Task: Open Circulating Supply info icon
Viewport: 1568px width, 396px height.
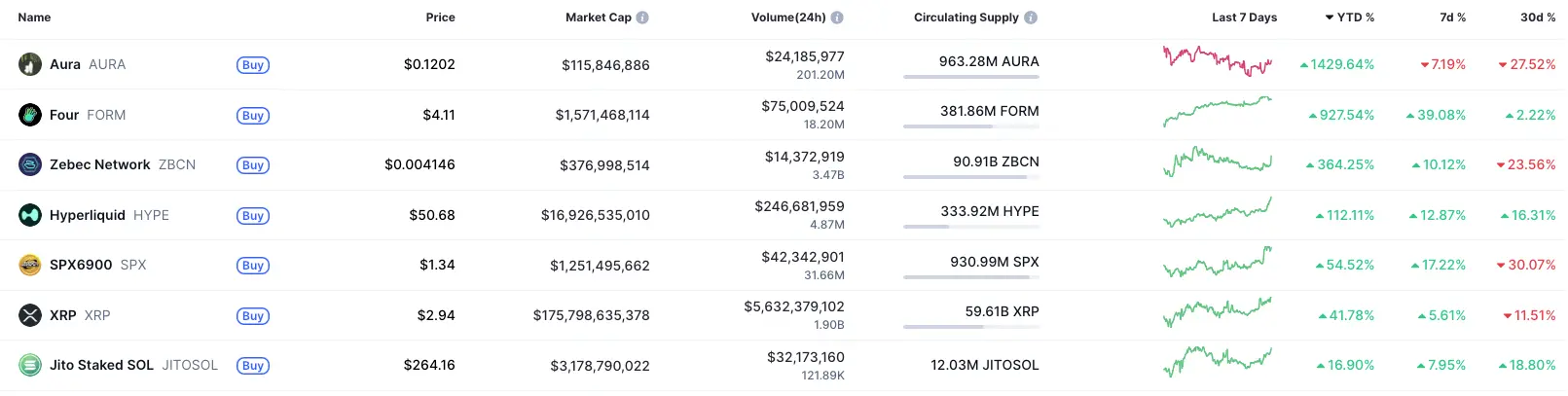Action: (x=1031, y=18)
